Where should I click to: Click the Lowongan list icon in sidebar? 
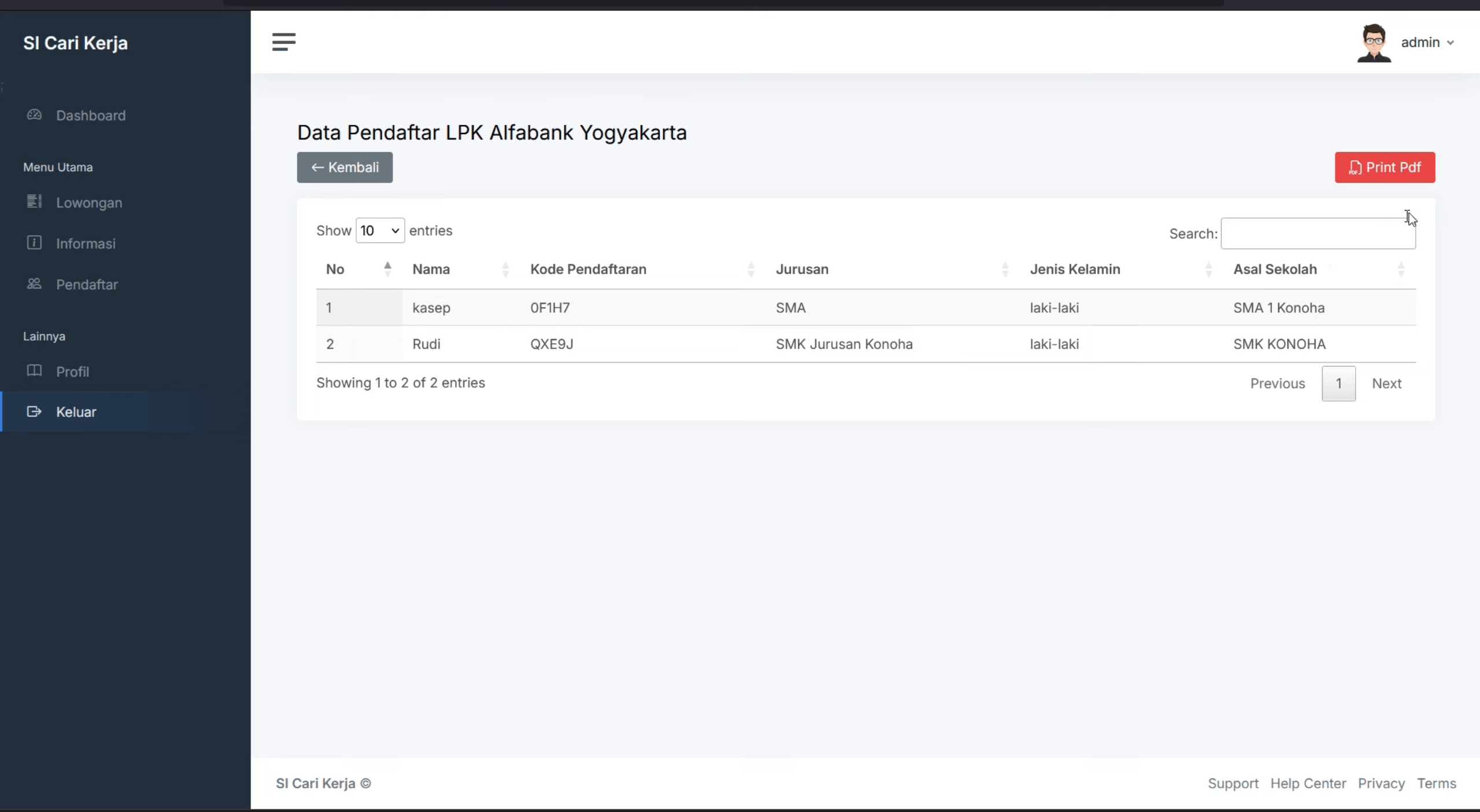tap(34, 201)
